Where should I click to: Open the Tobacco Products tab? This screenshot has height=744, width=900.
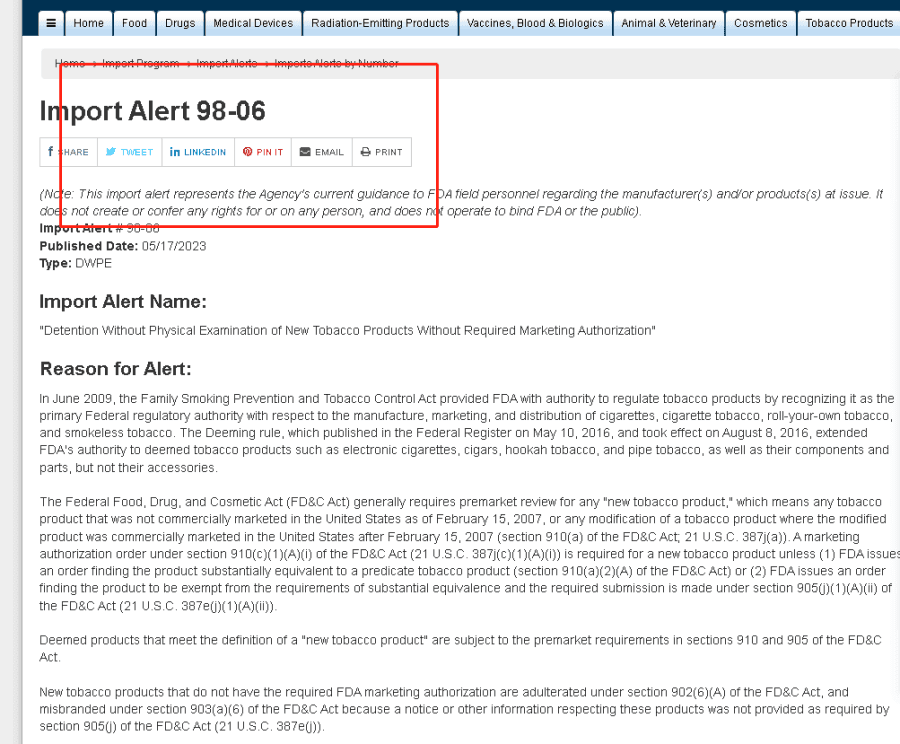849,23
